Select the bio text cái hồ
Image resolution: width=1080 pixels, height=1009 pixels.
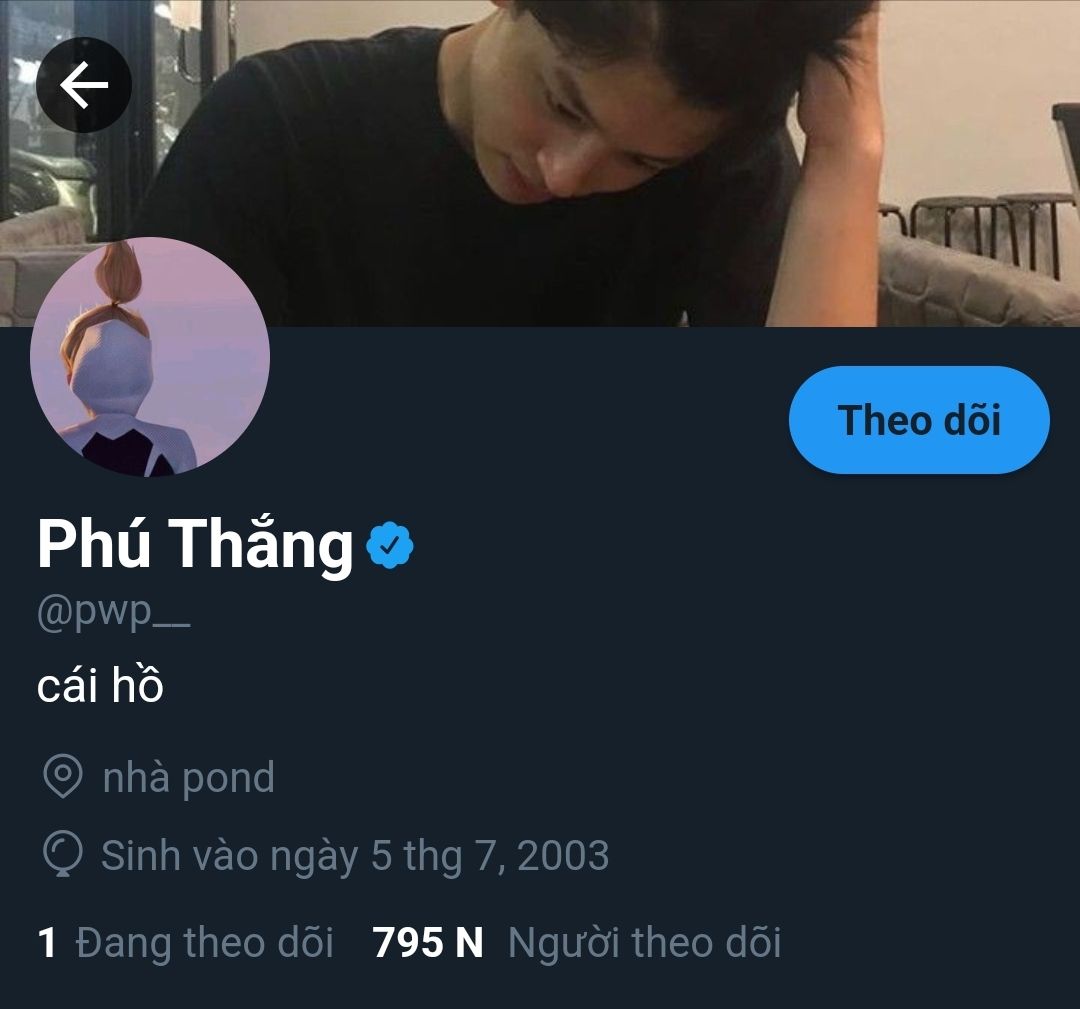pos(100,686)
